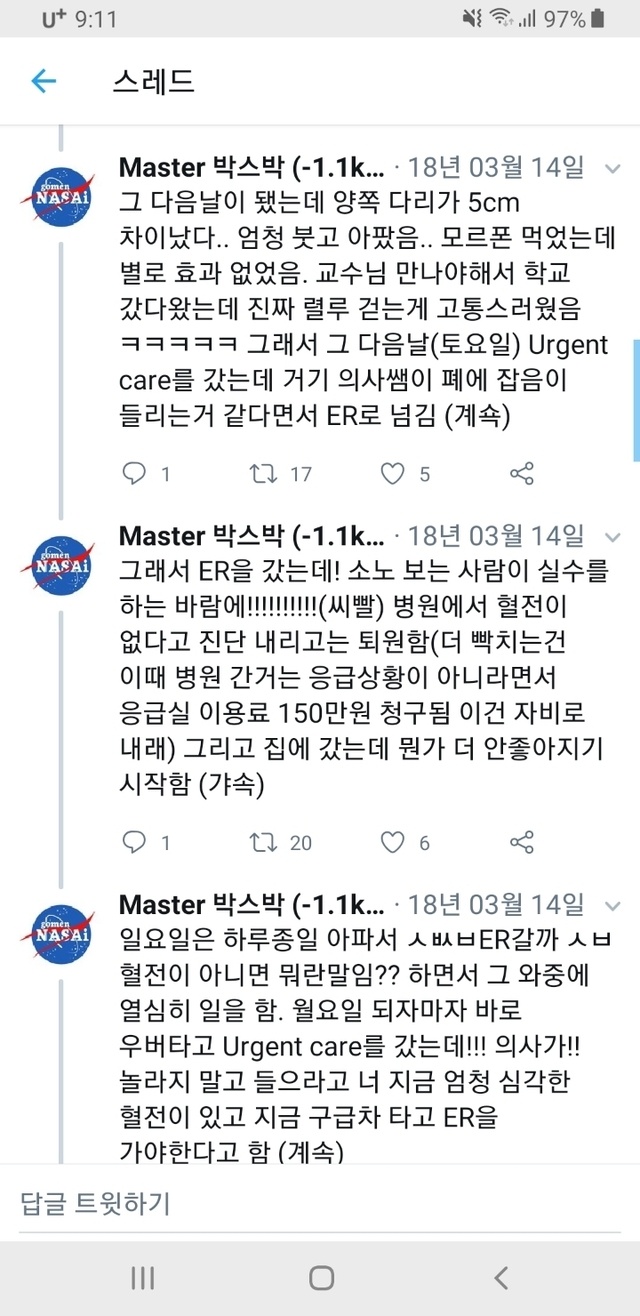Tap the 답글 트윗하기 reply field

coord(320,1203)
